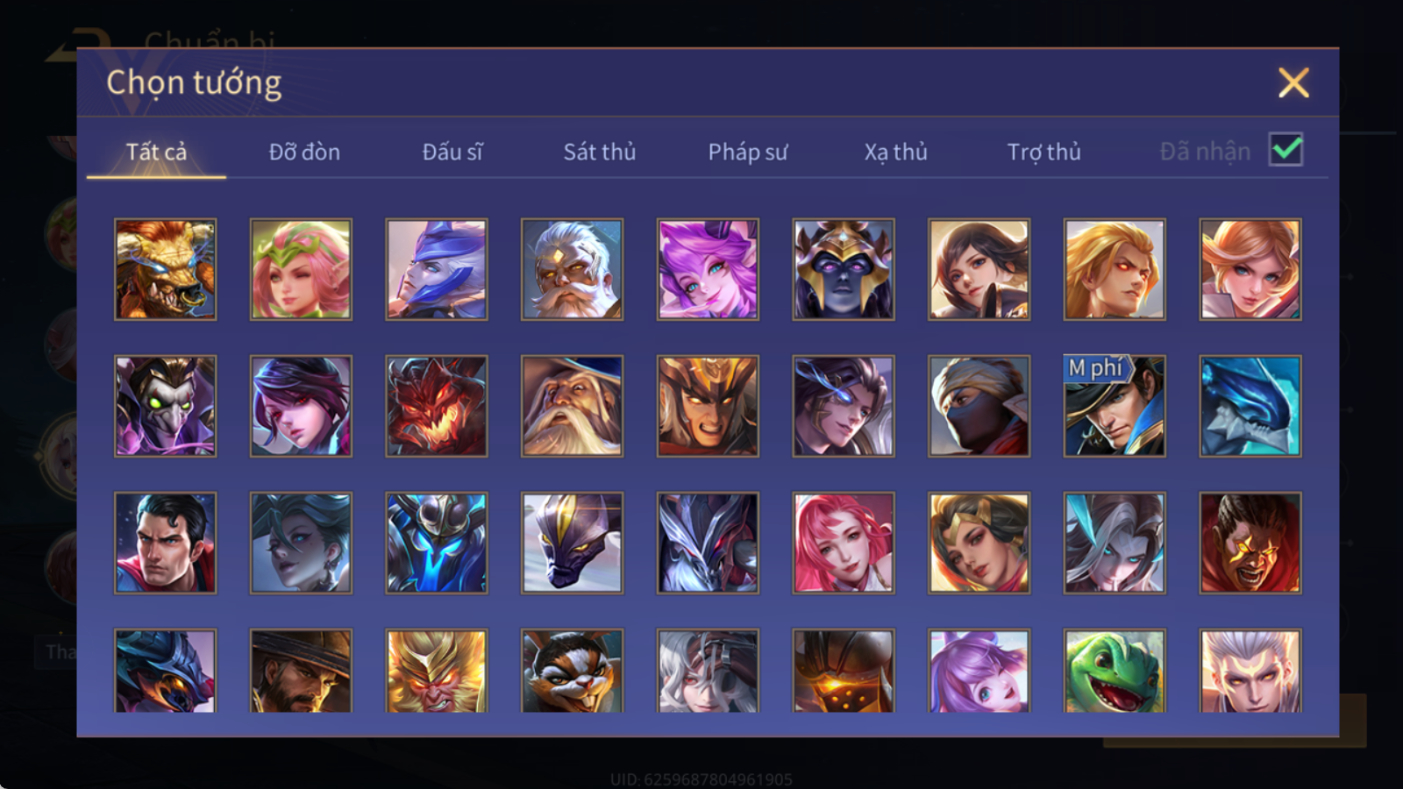This screenshot has height=789, width=1403.
Task: Close the 'Chọn tướng' dialog
Action: (1293, 83)
